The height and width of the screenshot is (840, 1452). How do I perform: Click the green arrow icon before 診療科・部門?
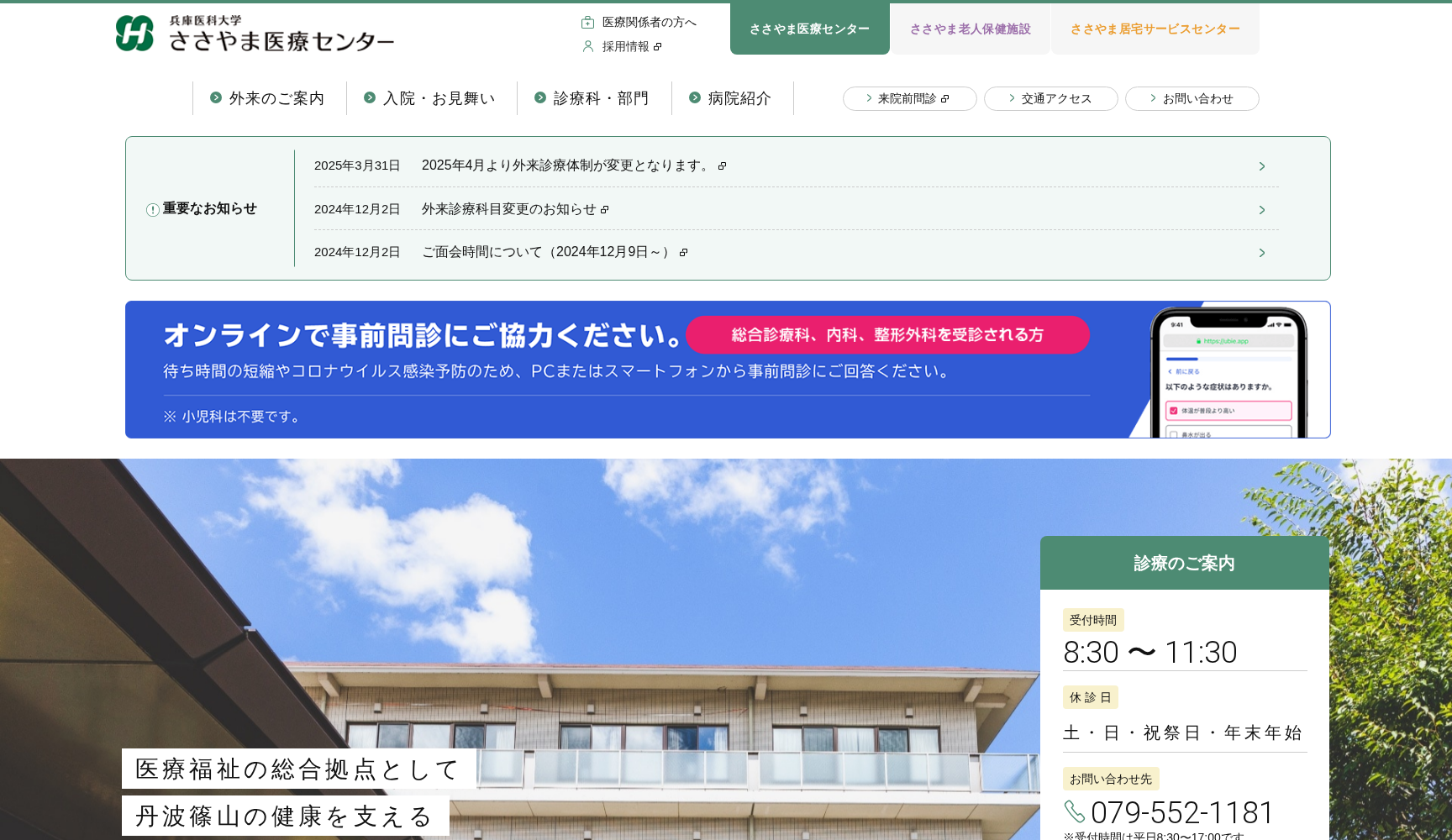540,97
